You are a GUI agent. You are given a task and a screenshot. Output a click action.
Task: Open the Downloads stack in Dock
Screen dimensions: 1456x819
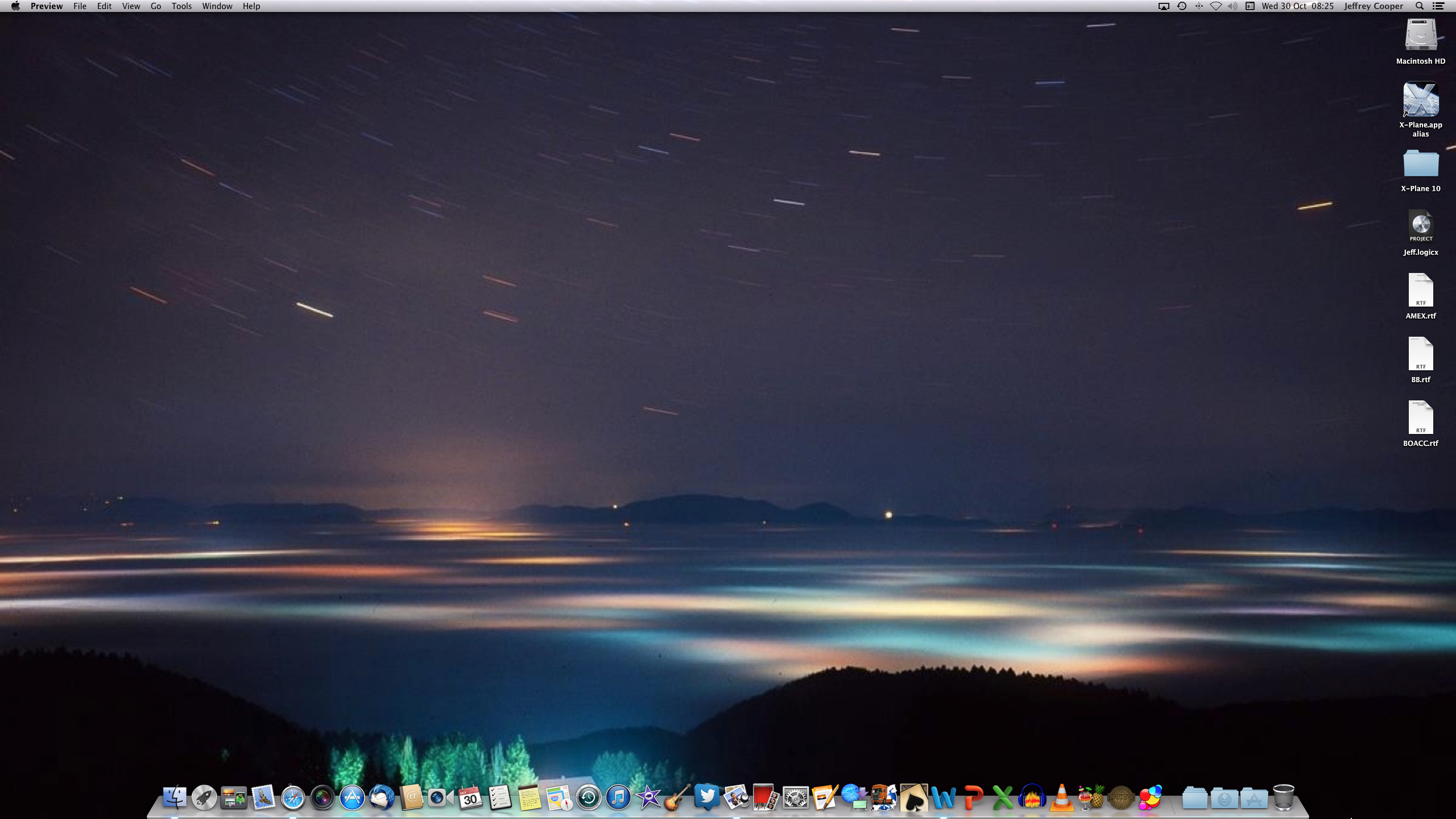[x=1225, y=797]
